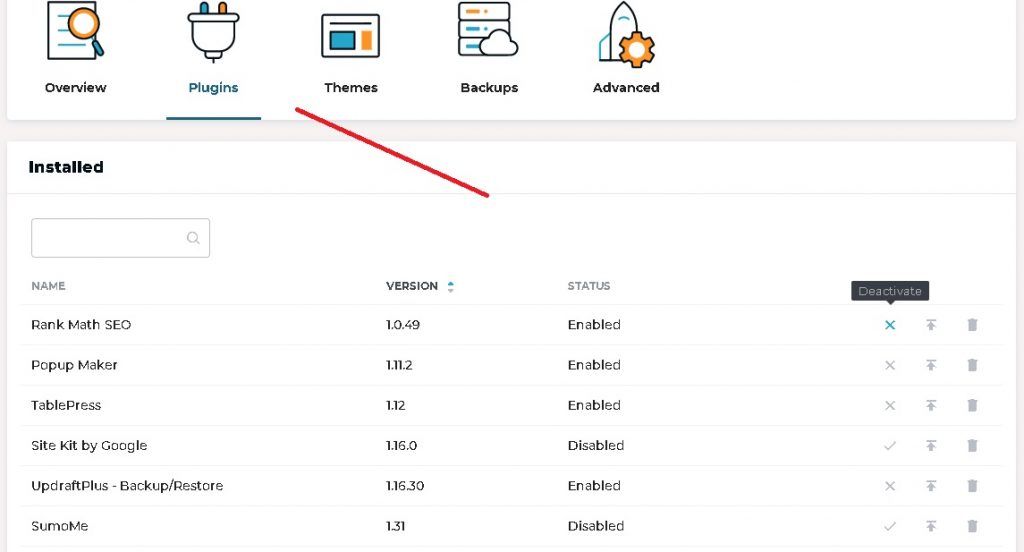The height and width of the screenshot is (552, 1024).
Task: Deactivate the TablePress plugin
Action: pyautogui.click(x=889, y=406)
